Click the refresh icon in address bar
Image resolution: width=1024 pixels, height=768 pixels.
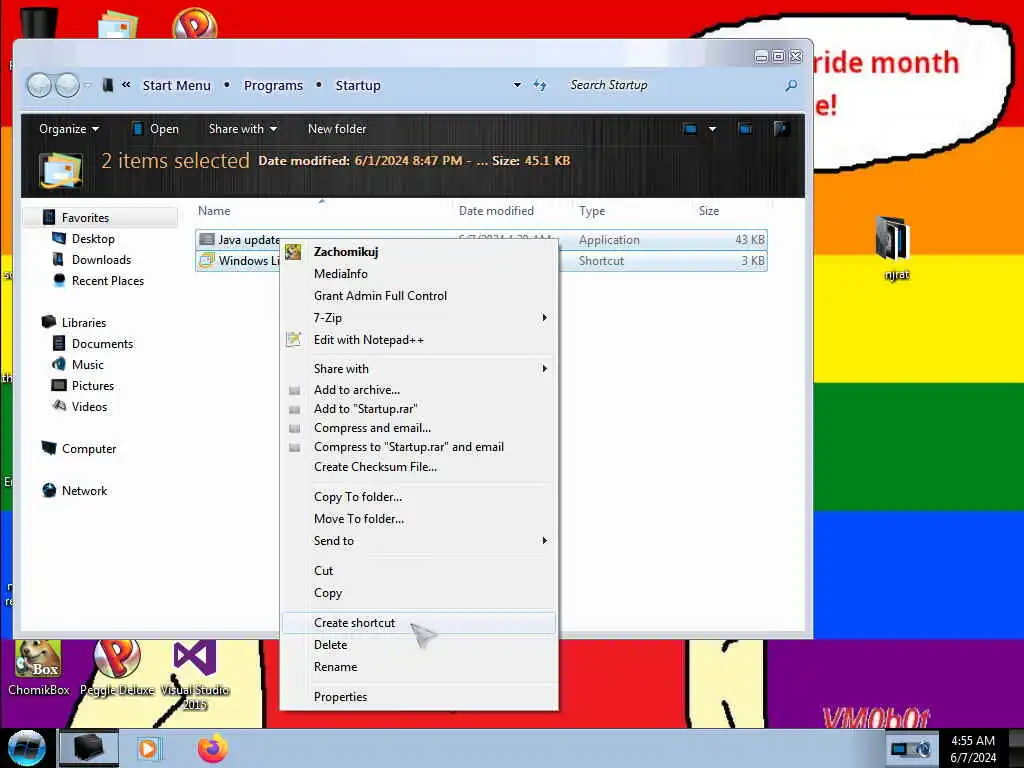[x=539, y=85]
